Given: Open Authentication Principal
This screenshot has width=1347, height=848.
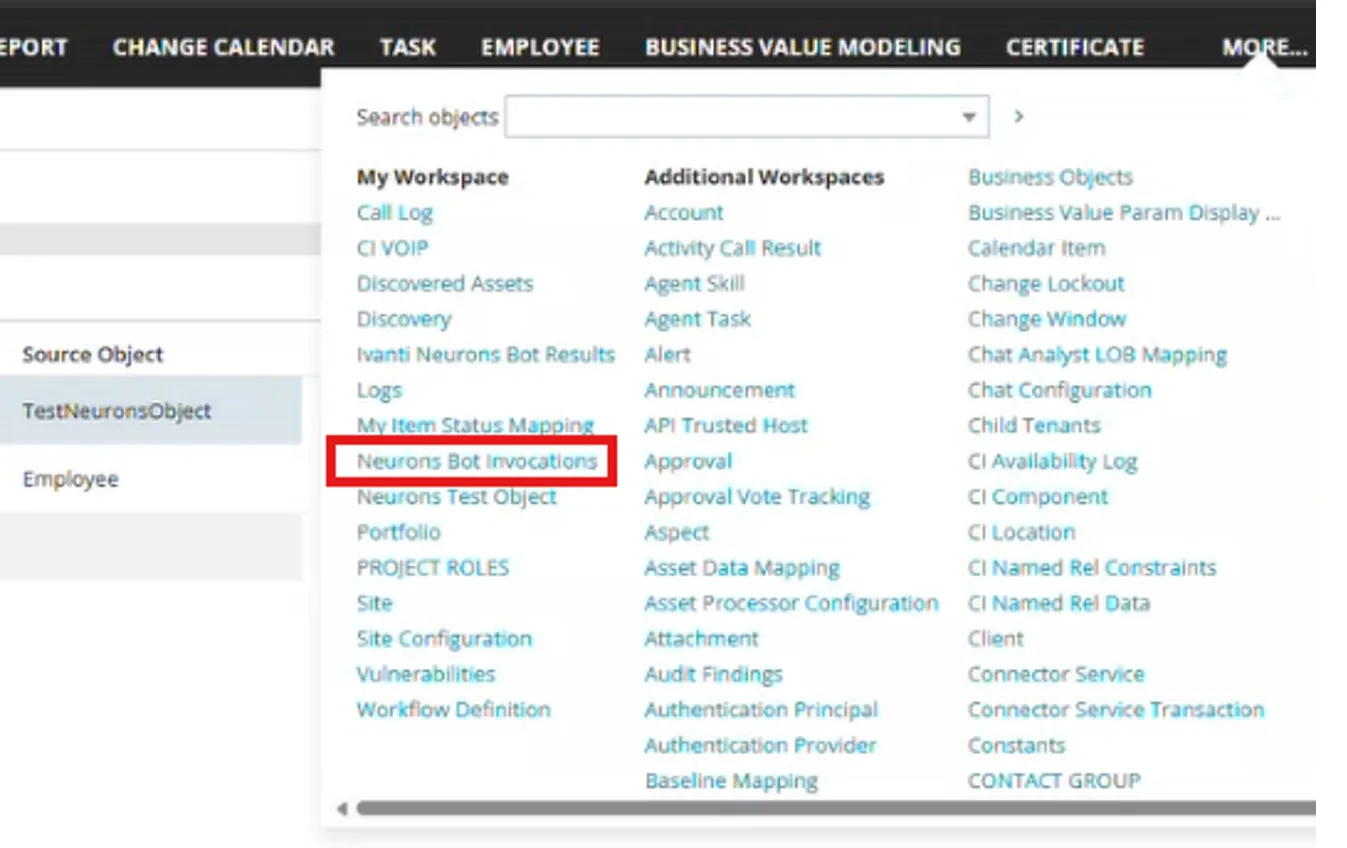Looking at the screenshot, I should click(761, 709).
